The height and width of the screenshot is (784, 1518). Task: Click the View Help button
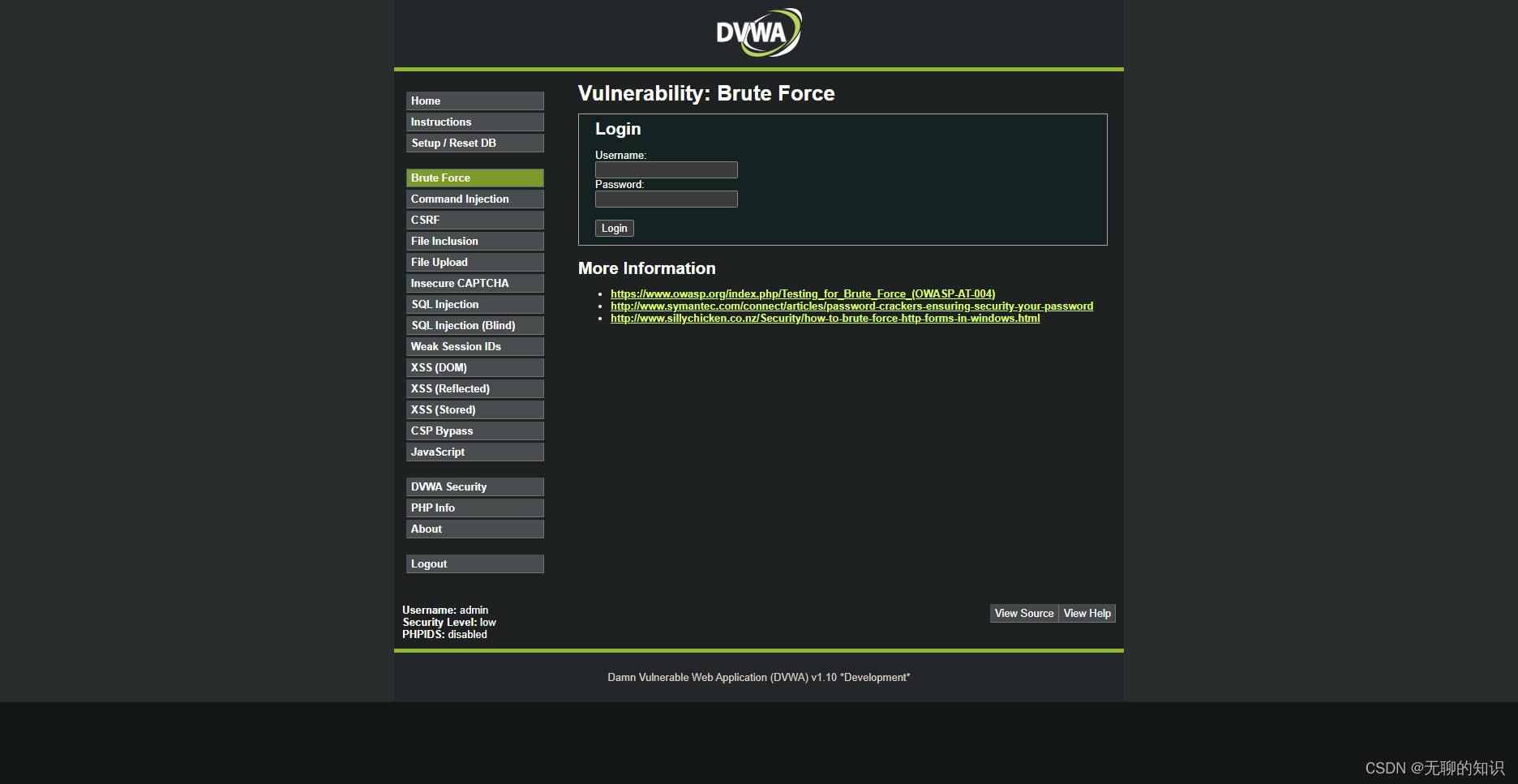(1087, 613)
